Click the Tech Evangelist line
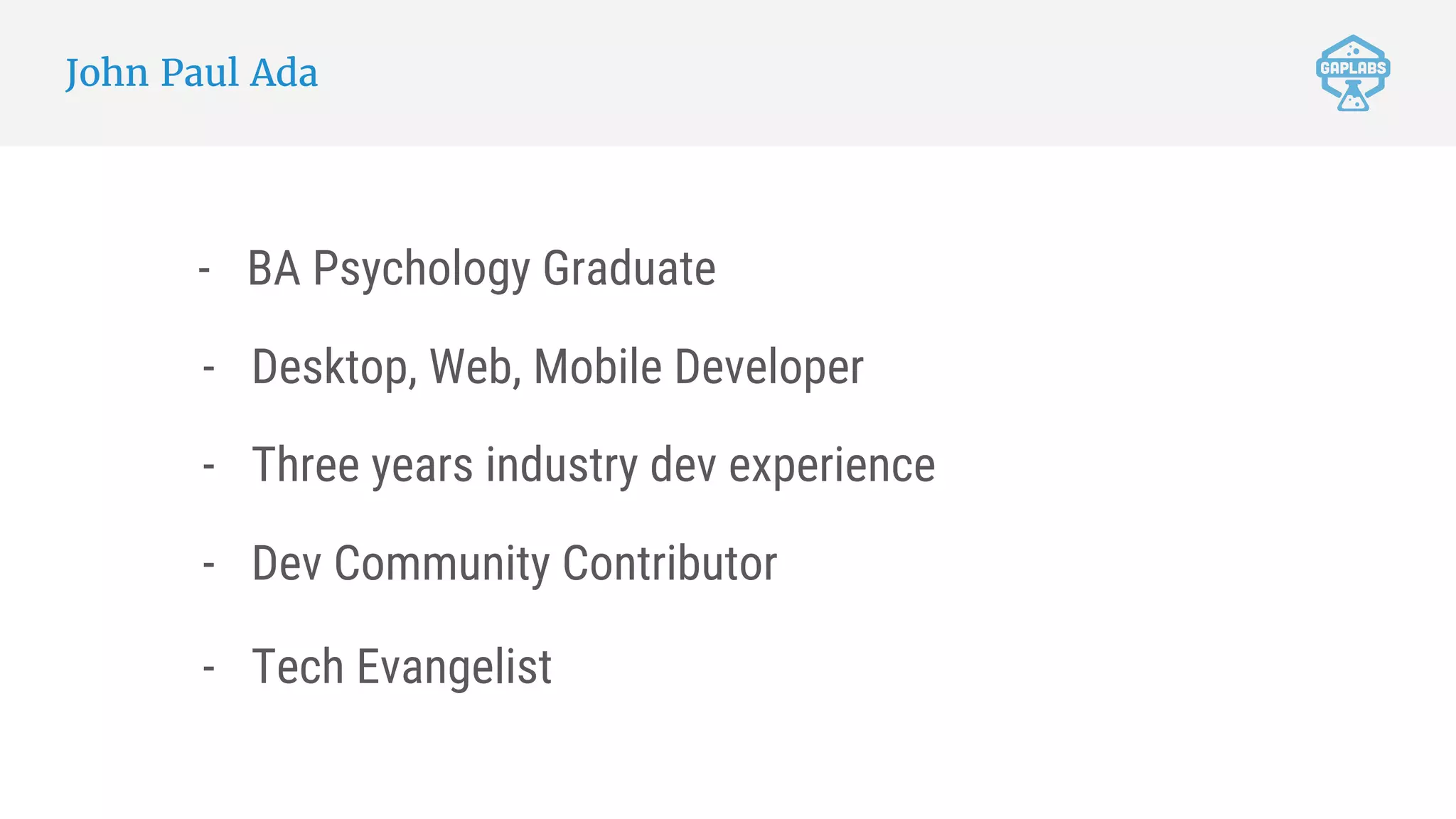 (401, 667)
